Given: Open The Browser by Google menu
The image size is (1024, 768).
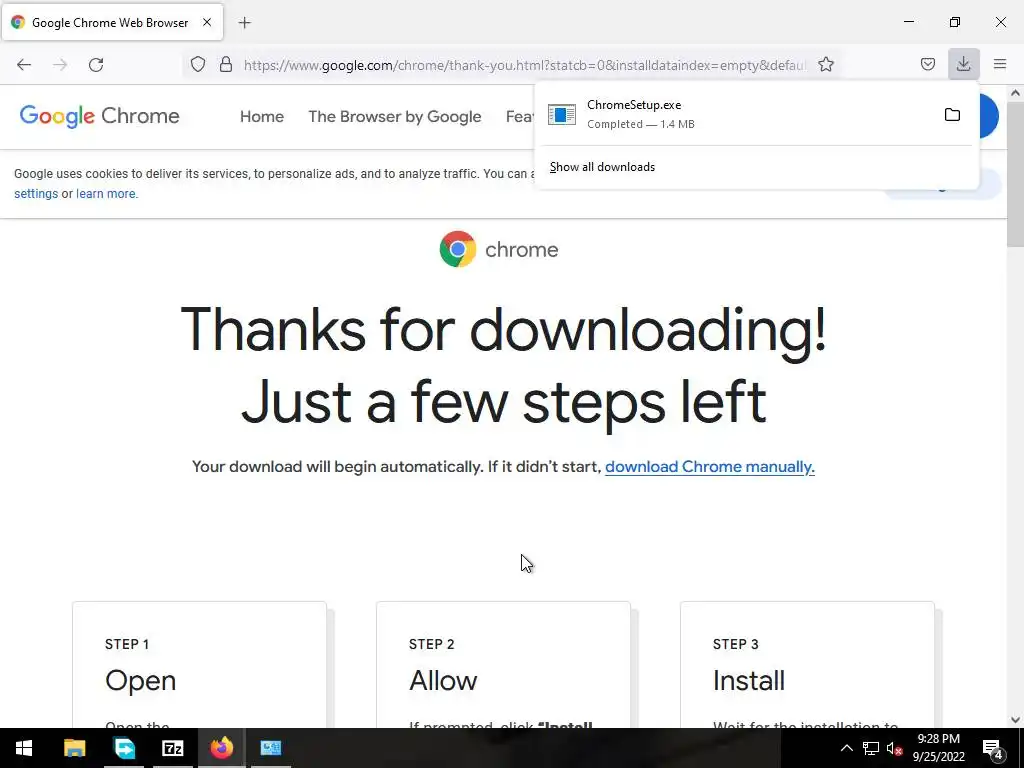Looking at the screenshot, I should (x=394, y=117).
